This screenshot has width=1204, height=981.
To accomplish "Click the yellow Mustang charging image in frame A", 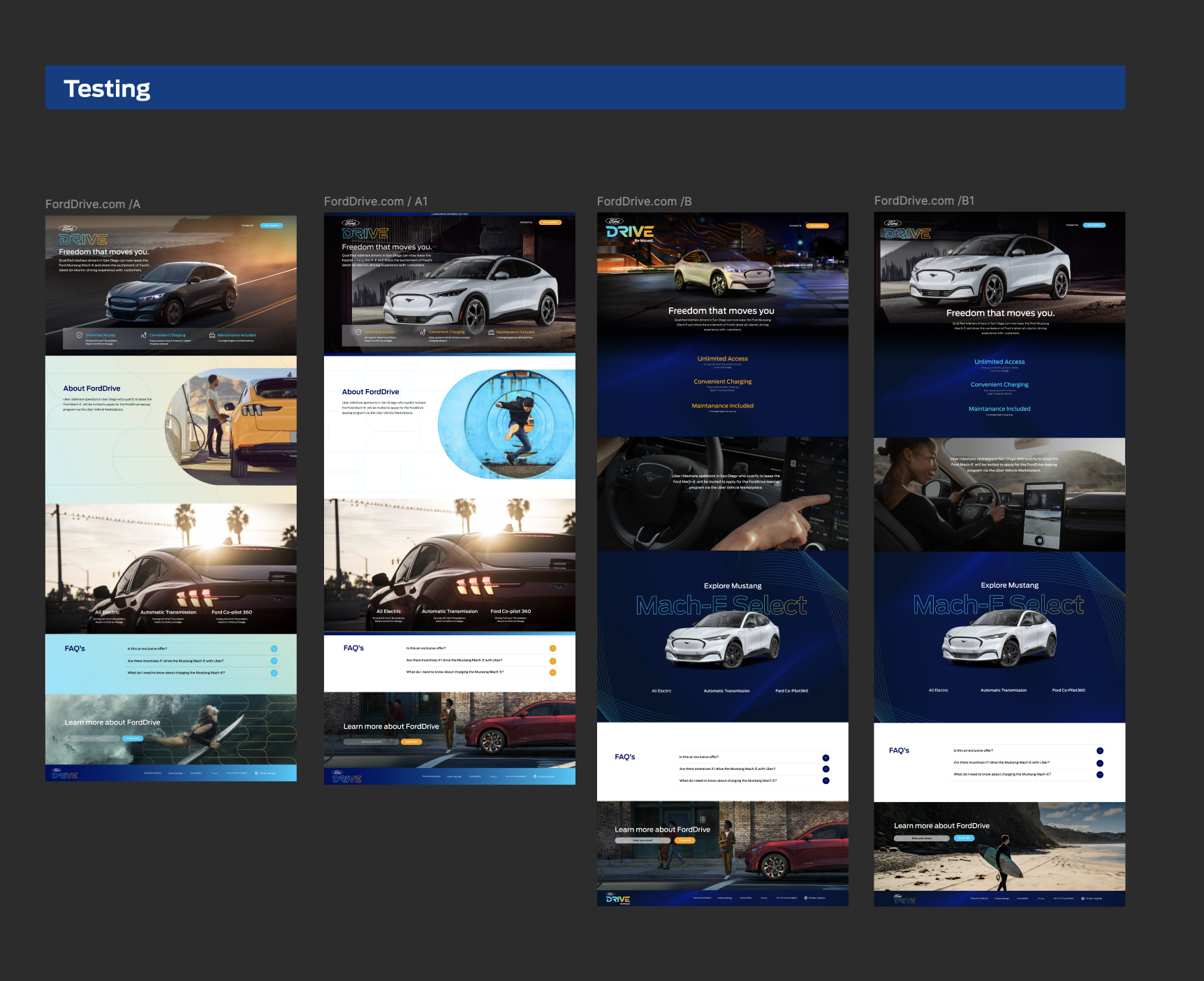I will (231, 428).
